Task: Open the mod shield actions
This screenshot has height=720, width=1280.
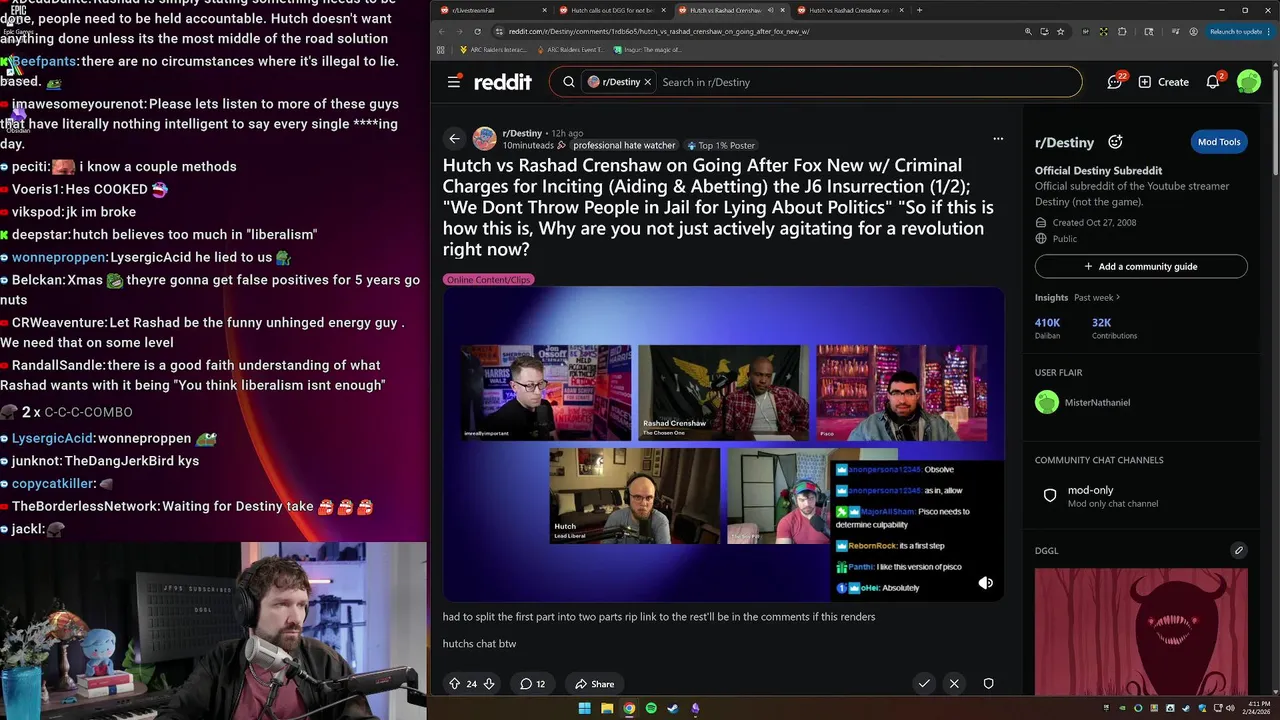Action: [988, 684]
